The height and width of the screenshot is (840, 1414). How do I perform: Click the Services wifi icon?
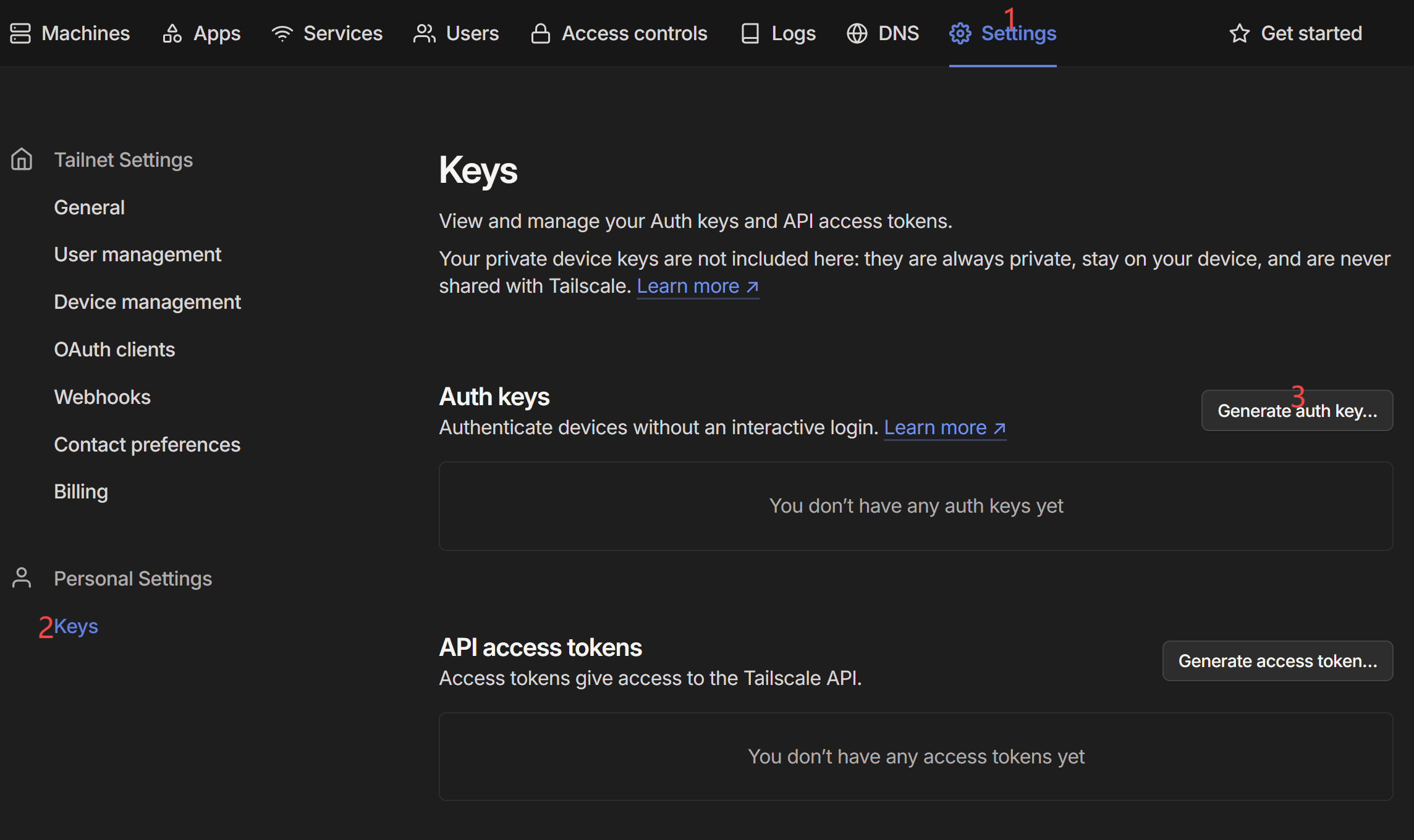282,33
